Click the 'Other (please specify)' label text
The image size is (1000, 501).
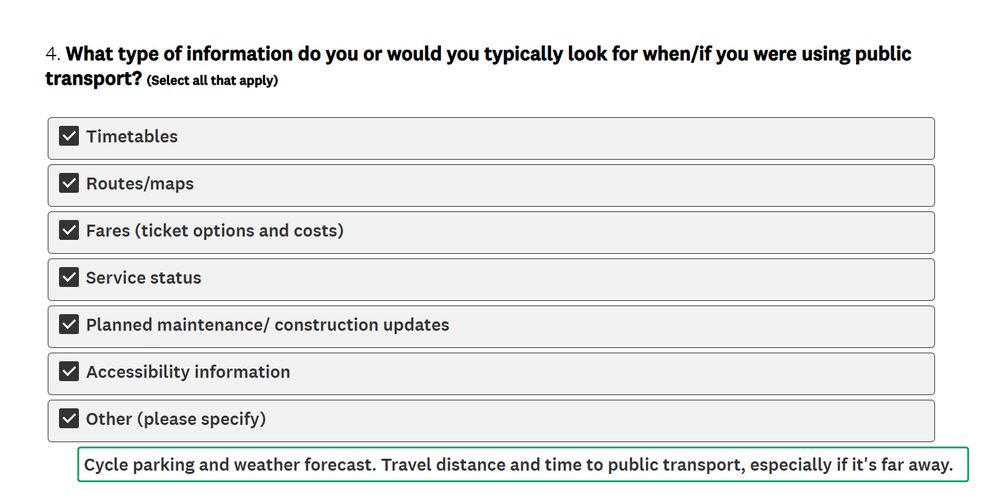(176, 419)
